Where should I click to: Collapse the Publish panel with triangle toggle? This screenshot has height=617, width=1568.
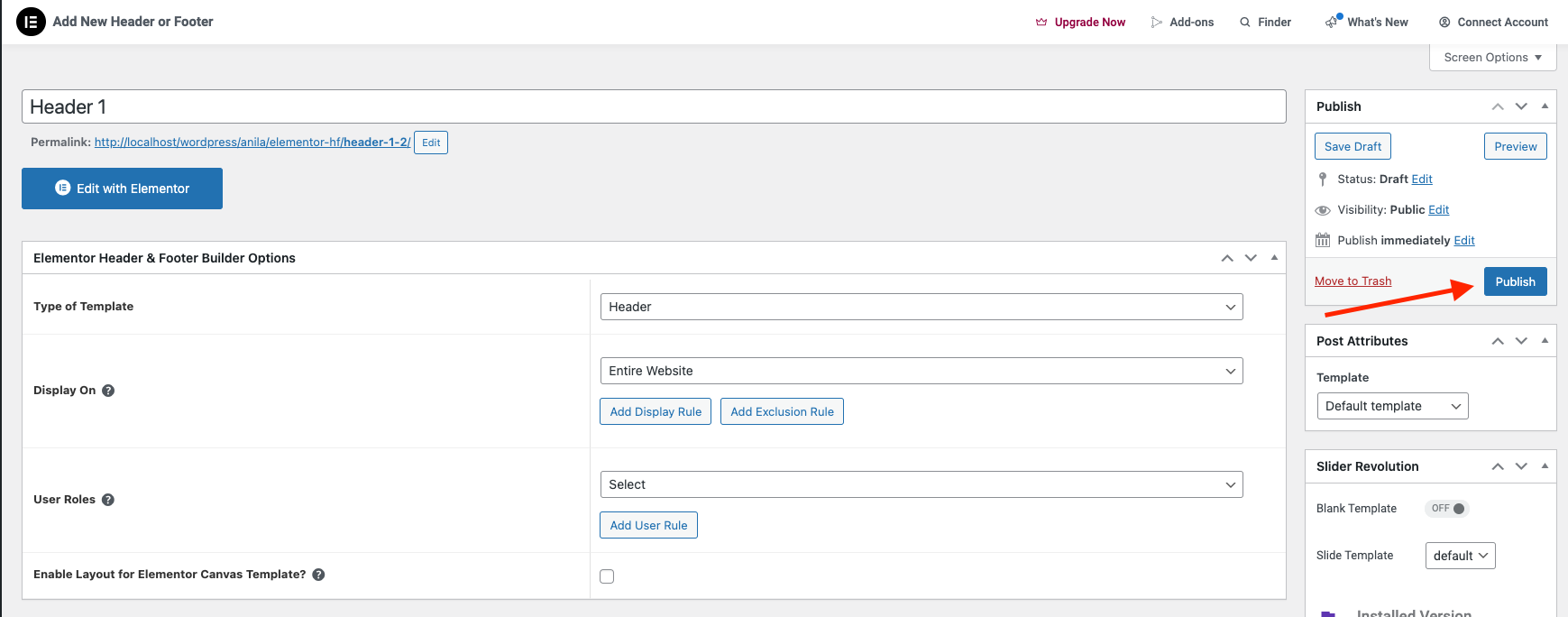(x=1545, y=106)
